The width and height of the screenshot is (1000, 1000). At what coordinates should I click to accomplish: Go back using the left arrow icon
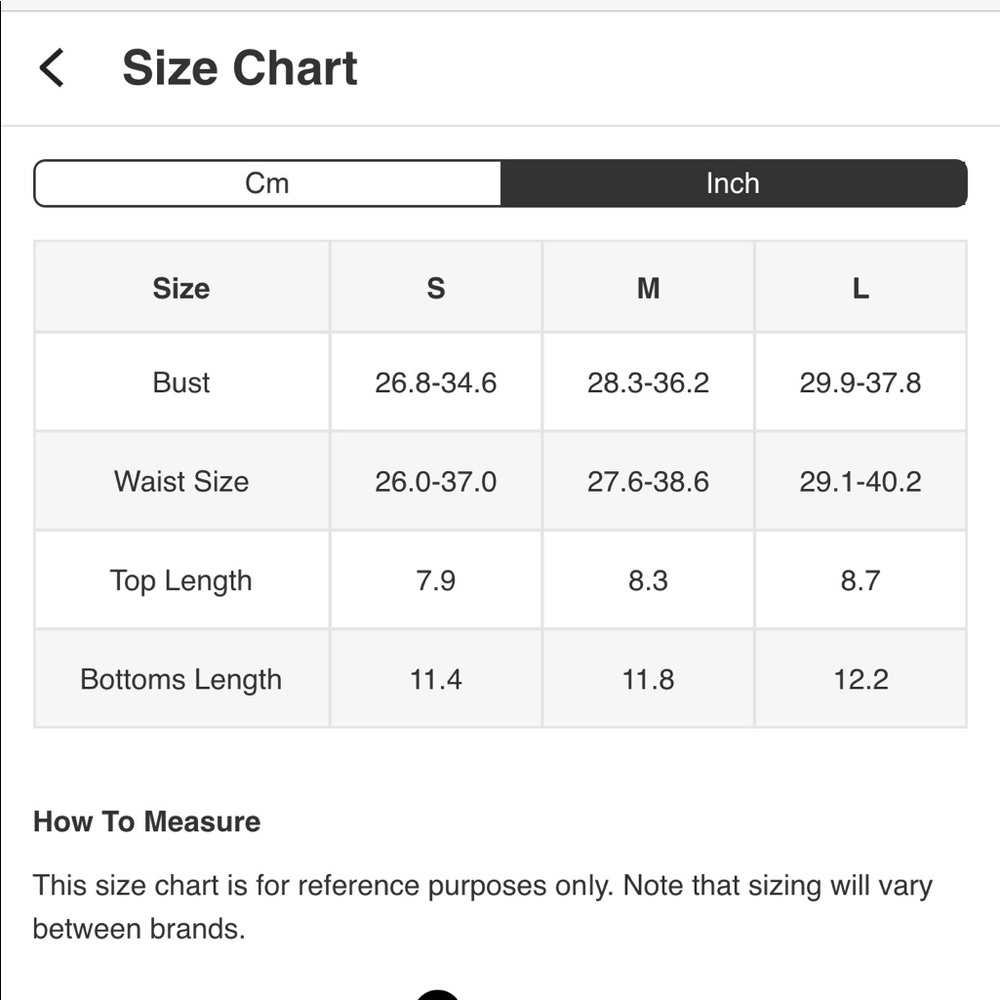[x=52, y=68]
